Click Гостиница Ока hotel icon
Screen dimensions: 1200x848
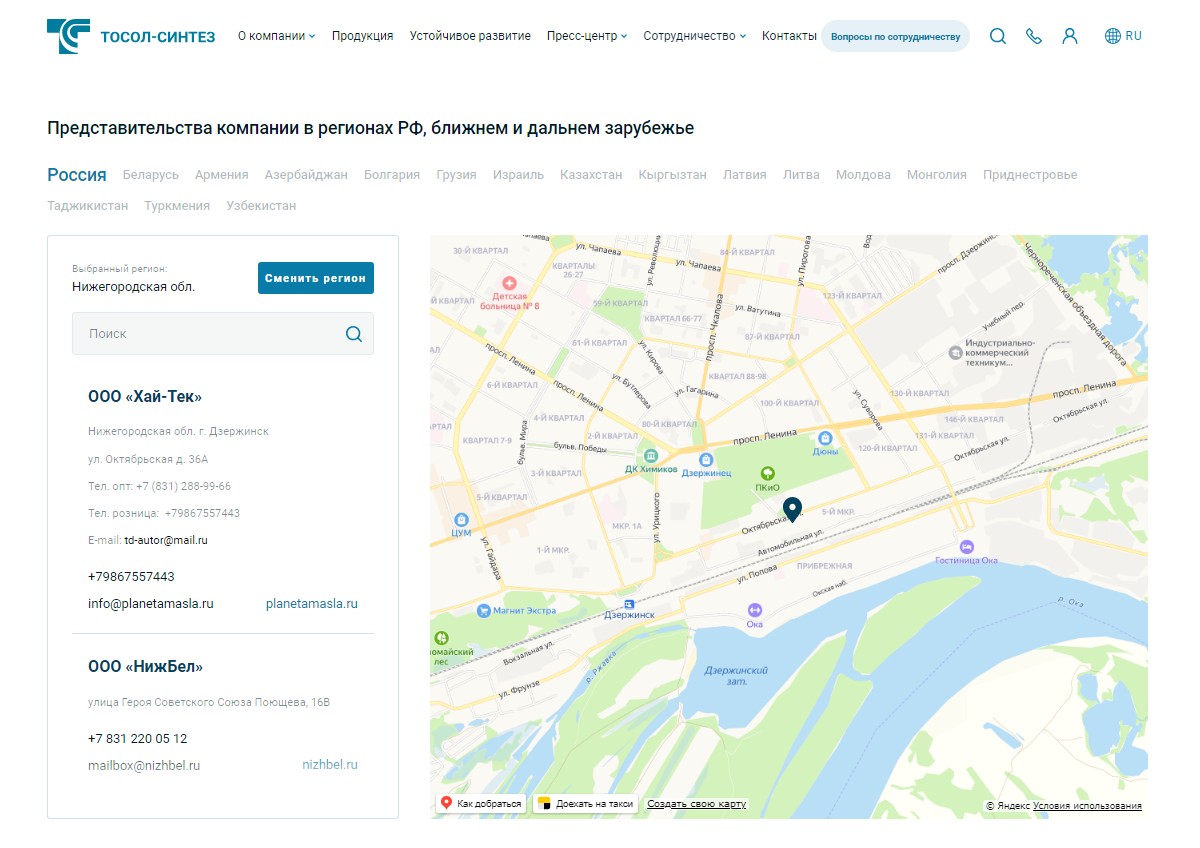pos(966,546)
